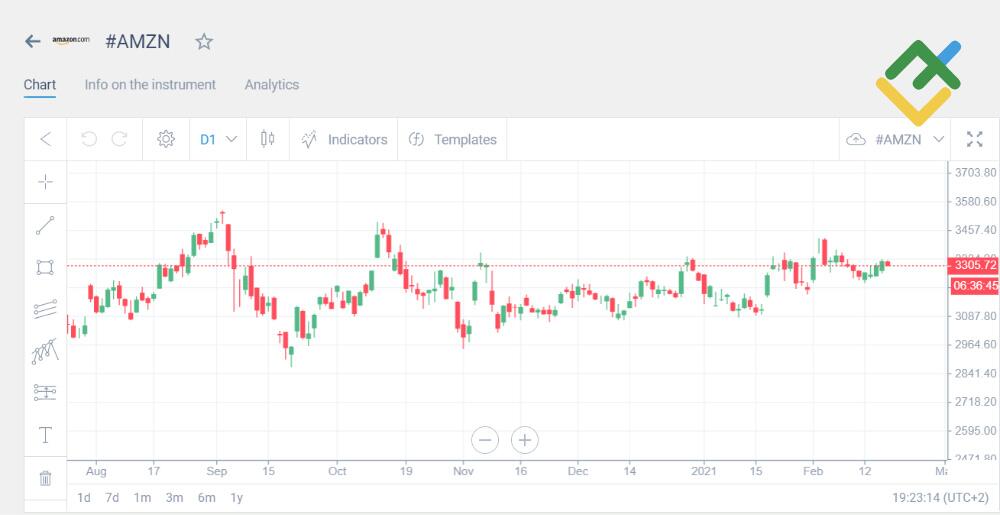Add #AMZN to favorites with the star

coord(203,41)
